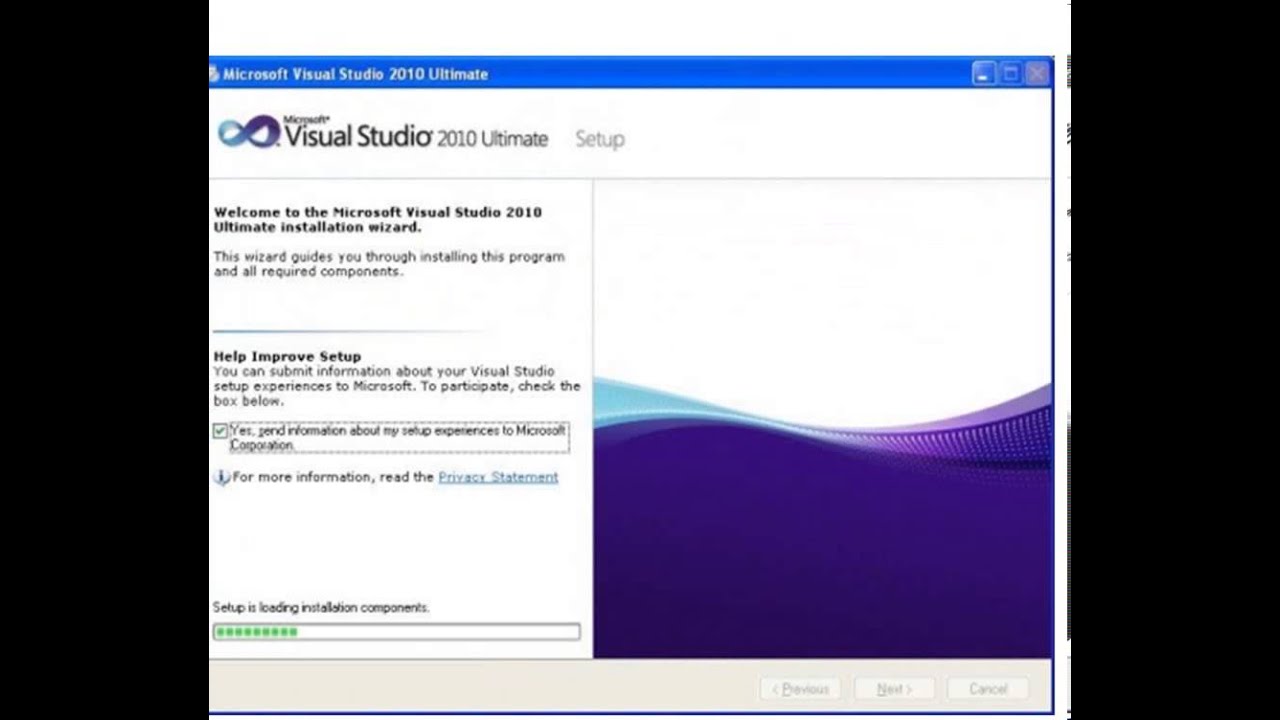Click the installation loading progress bar

[x=396, y=632]
